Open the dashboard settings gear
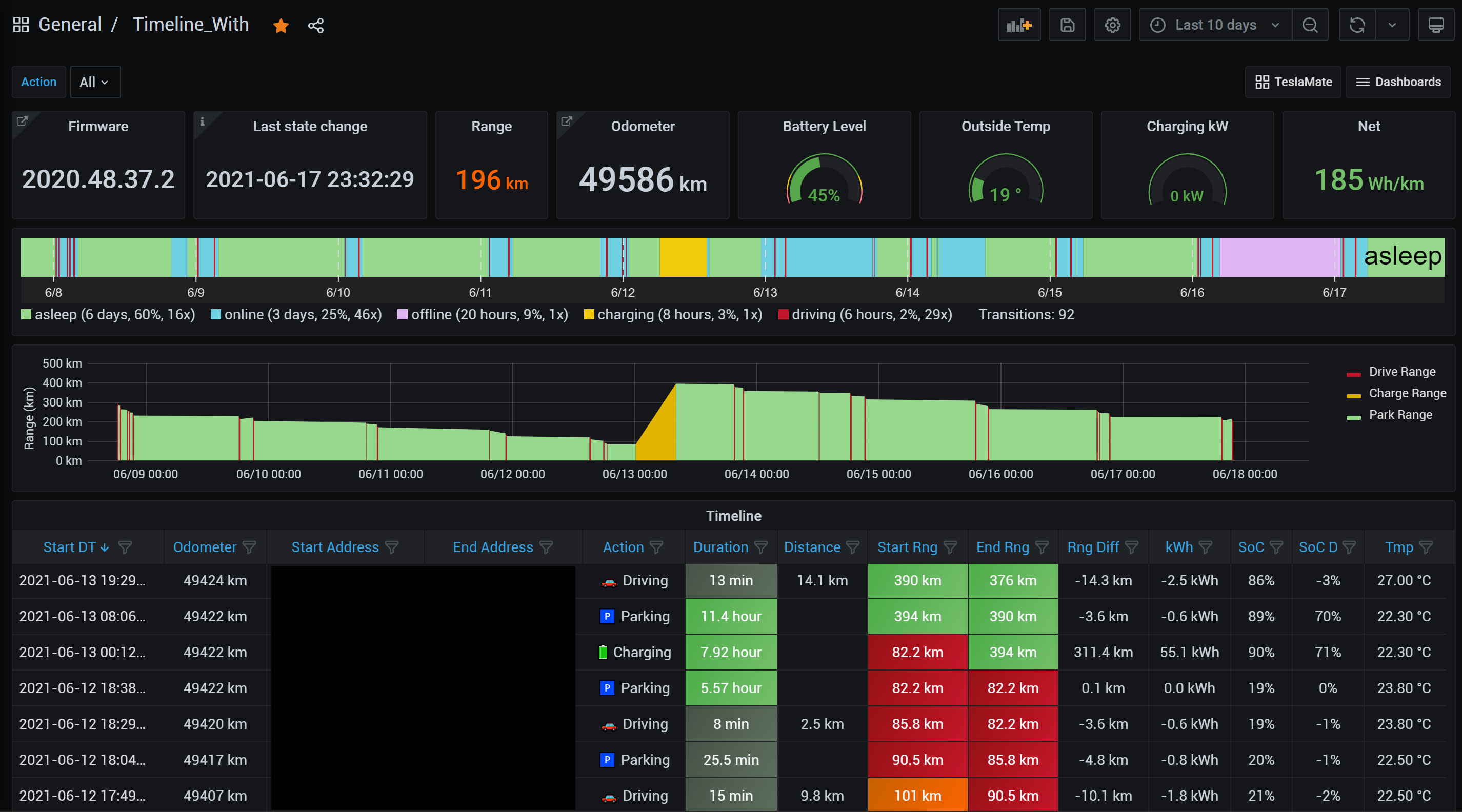The height and width of the screenshot is (812, 1462). [x=1112, y=25]
